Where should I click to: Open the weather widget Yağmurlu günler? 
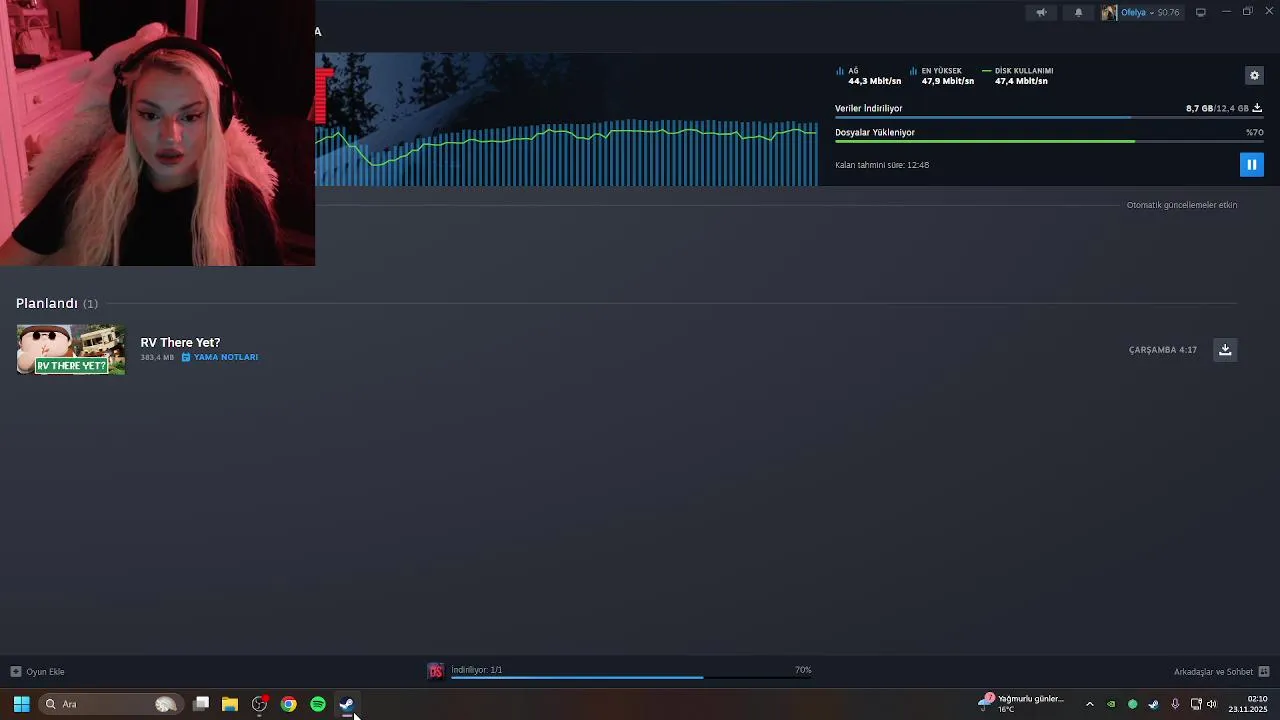[x=1021, y=704]
